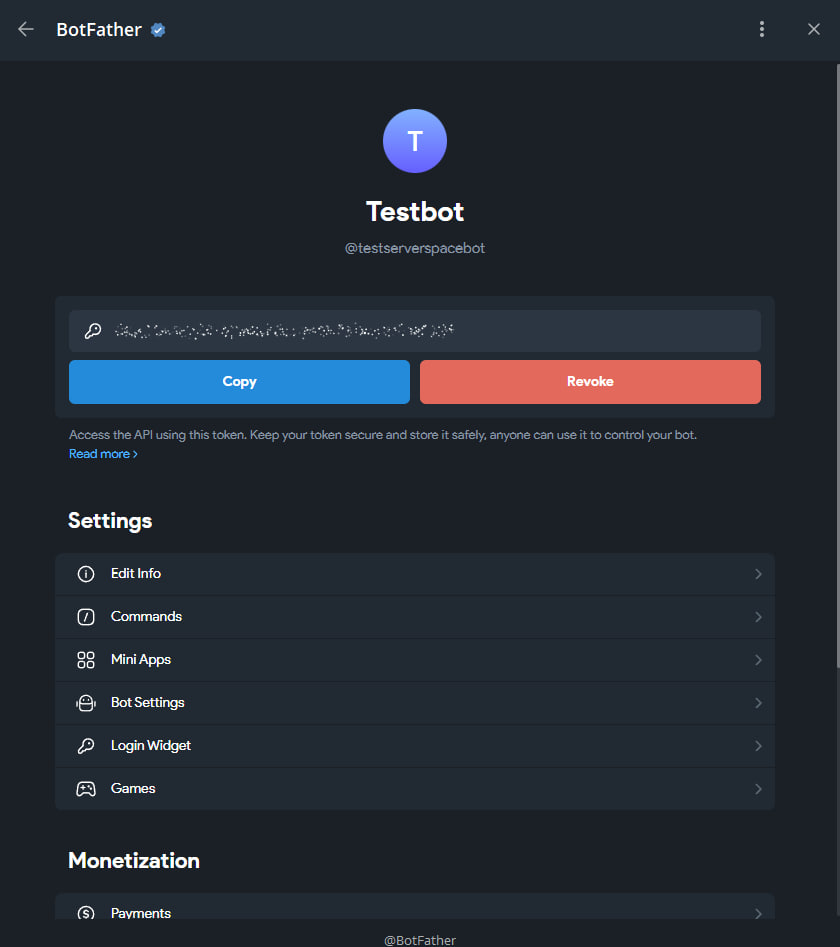
Task: Open the Commands settings row
Action: pyautogui.click(x=415, y=617)
